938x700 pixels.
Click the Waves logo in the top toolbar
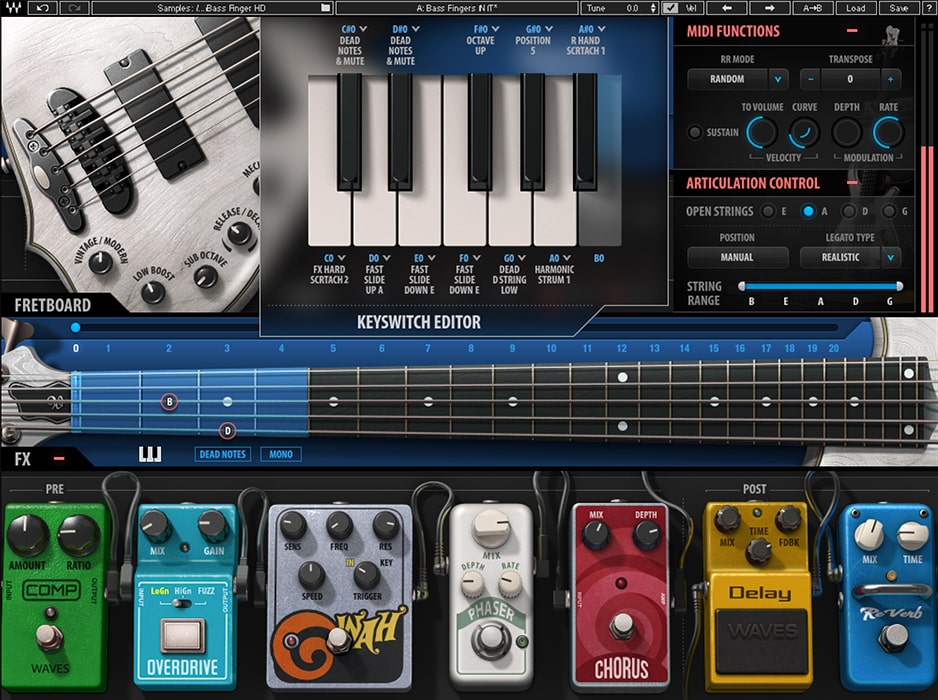tap(14, 7)
